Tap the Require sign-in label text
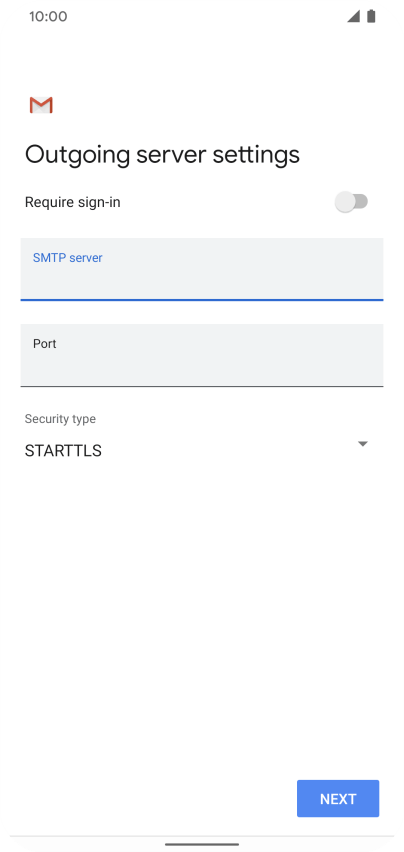404x852 pixels. [73, 203]
